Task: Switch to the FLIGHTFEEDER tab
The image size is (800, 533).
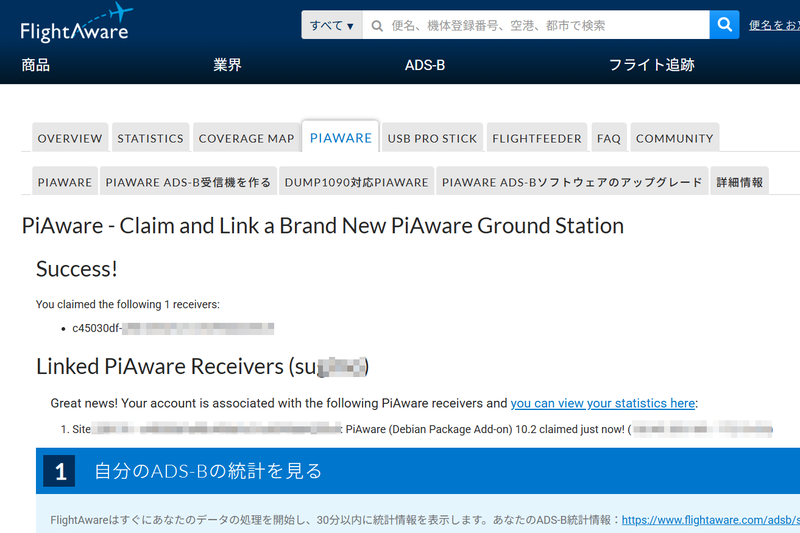Action: pyautogui.click(x=537, y=138)
